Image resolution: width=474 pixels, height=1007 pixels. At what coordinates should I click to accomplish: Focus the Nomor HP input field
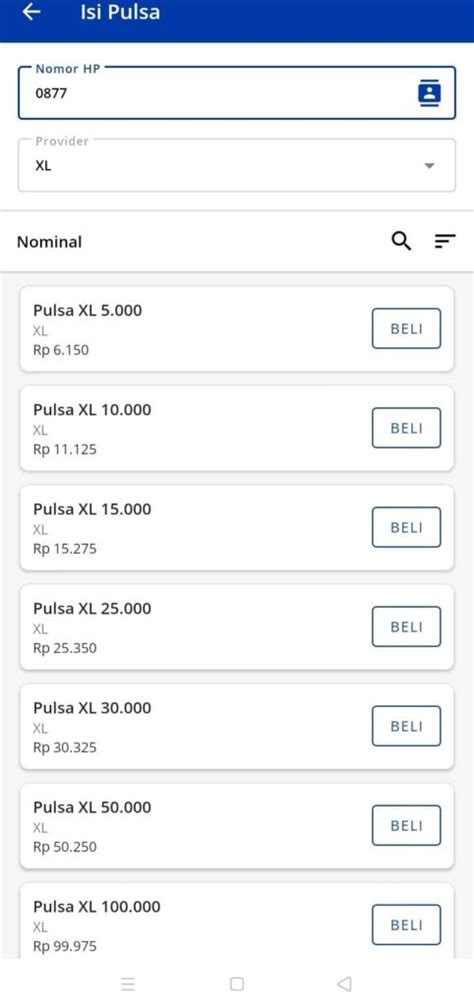pos(237,92)
